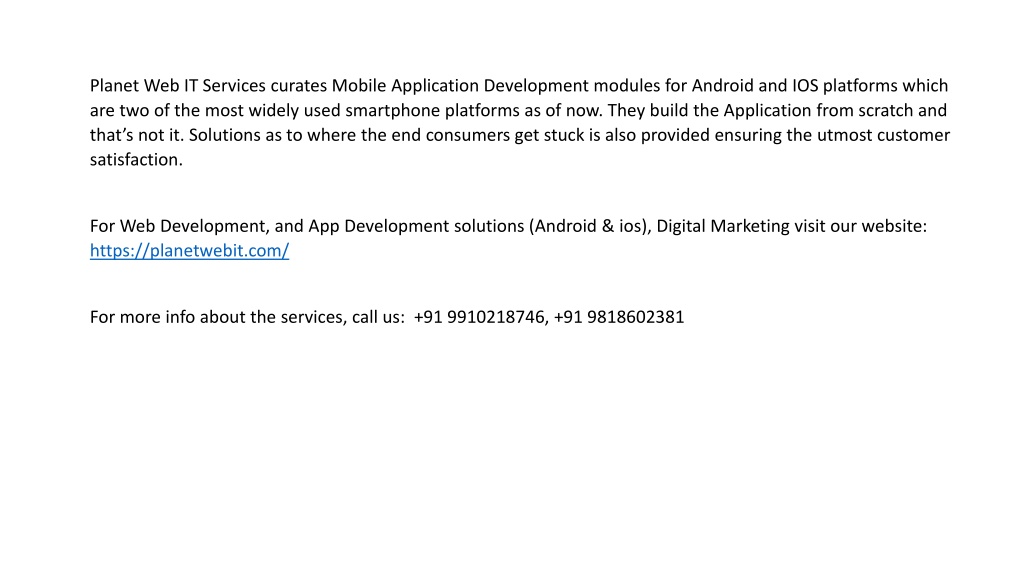Viewport: 1024px width, 576px height.
Task: Click the phone number +91 9818602381
Action: (x=618, y=317)
